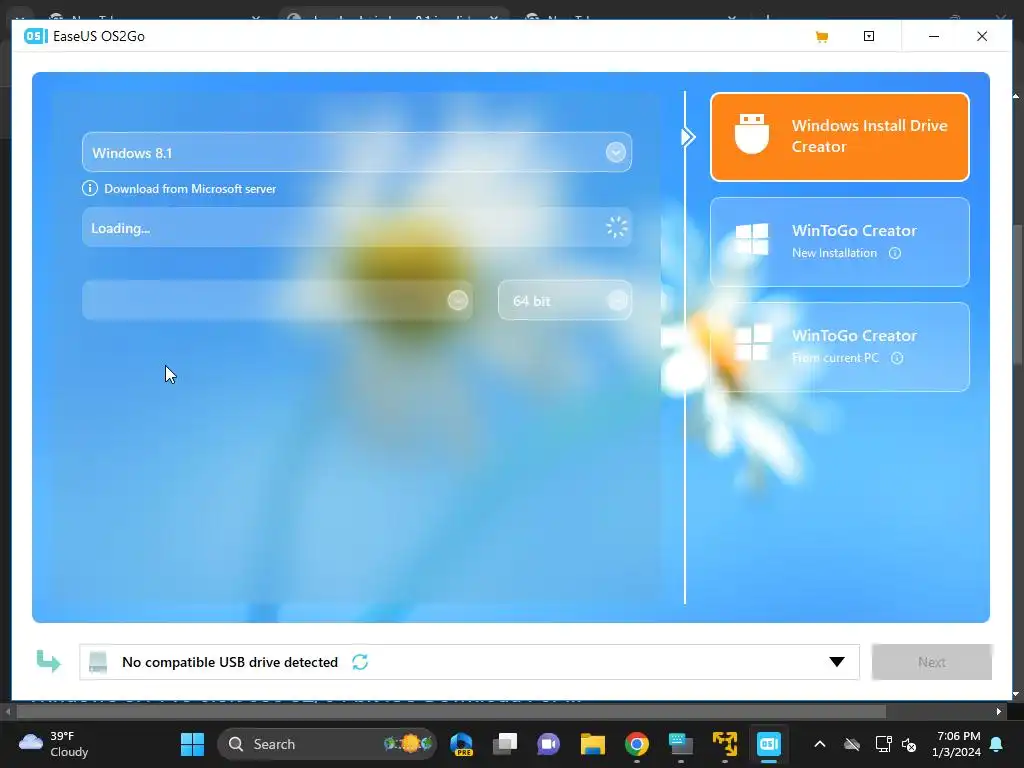1024x768 pixels.
Task: Open File Explorer from taskbar
Action: pos(593,744)
